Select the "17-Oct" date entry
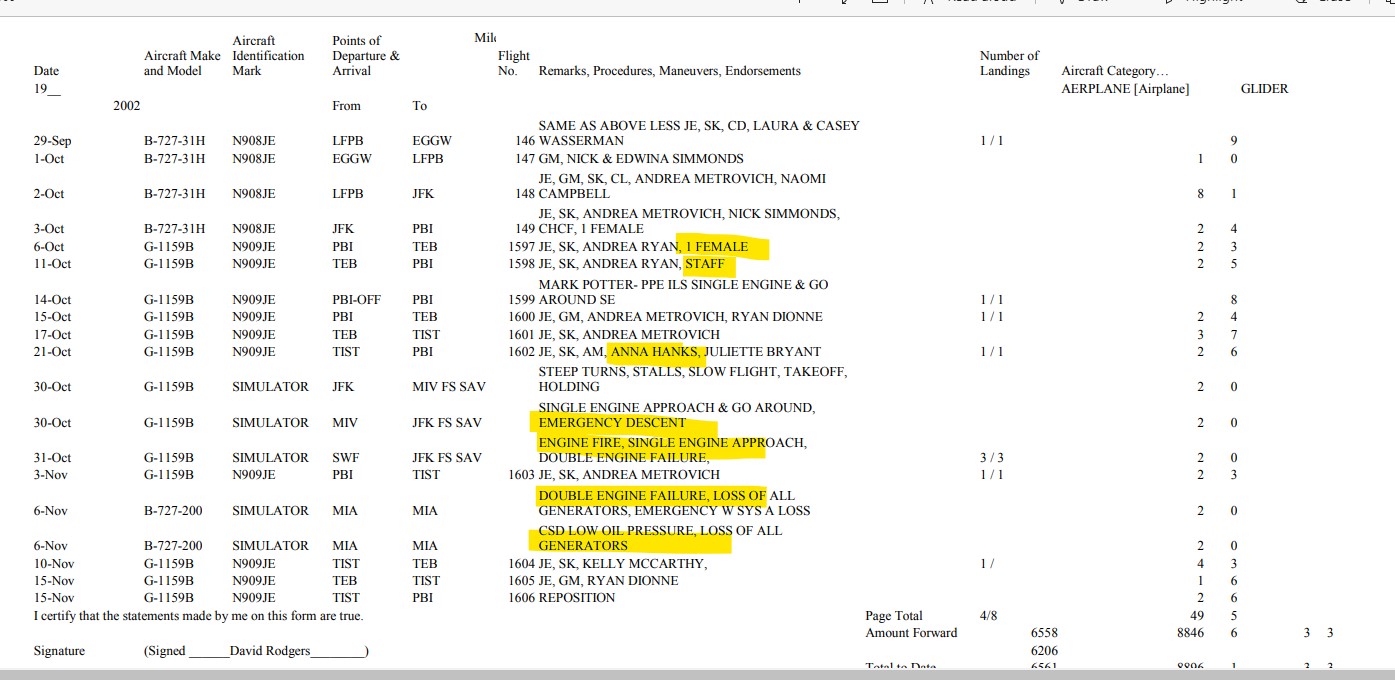The image size is (1395, 680). click(53, 334)
